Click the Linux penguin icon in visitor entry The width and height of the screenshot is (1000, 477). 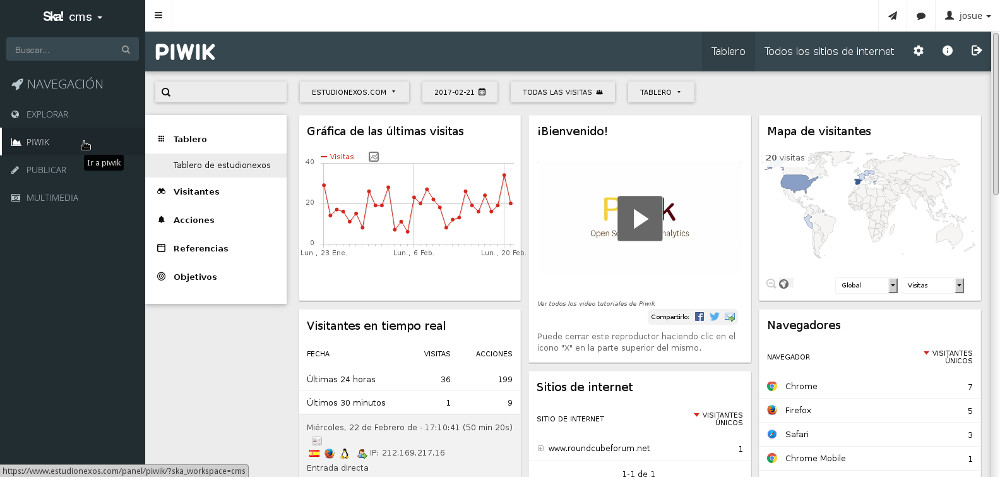[x=345, y=453]
